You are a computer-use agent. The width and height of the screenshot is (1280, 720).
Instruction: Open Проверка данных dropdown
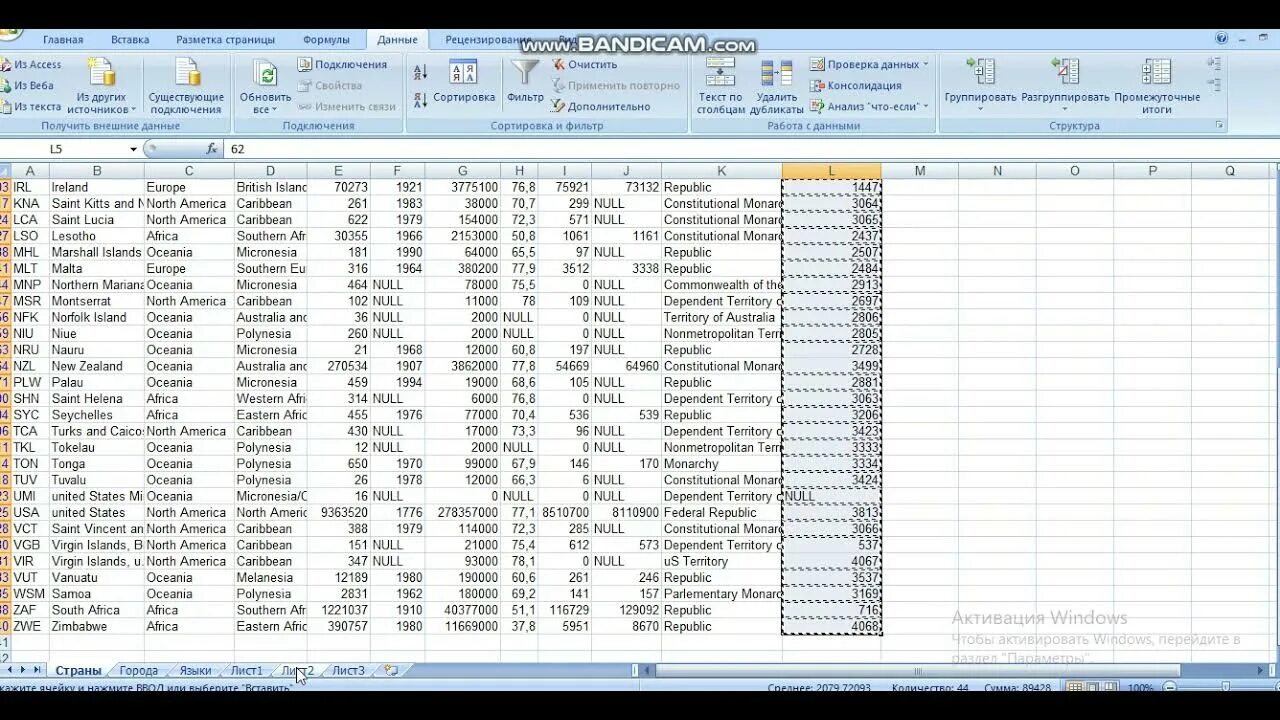coord(869,64)
